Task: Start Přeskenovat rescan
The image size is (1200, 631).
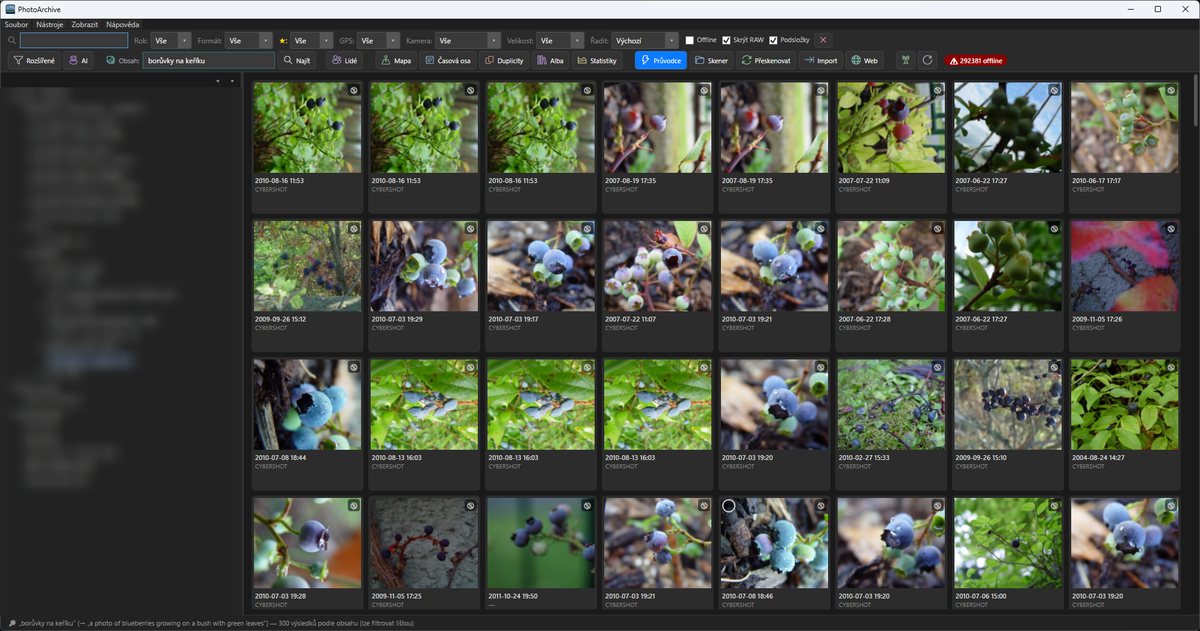Action: click(766, 60)
